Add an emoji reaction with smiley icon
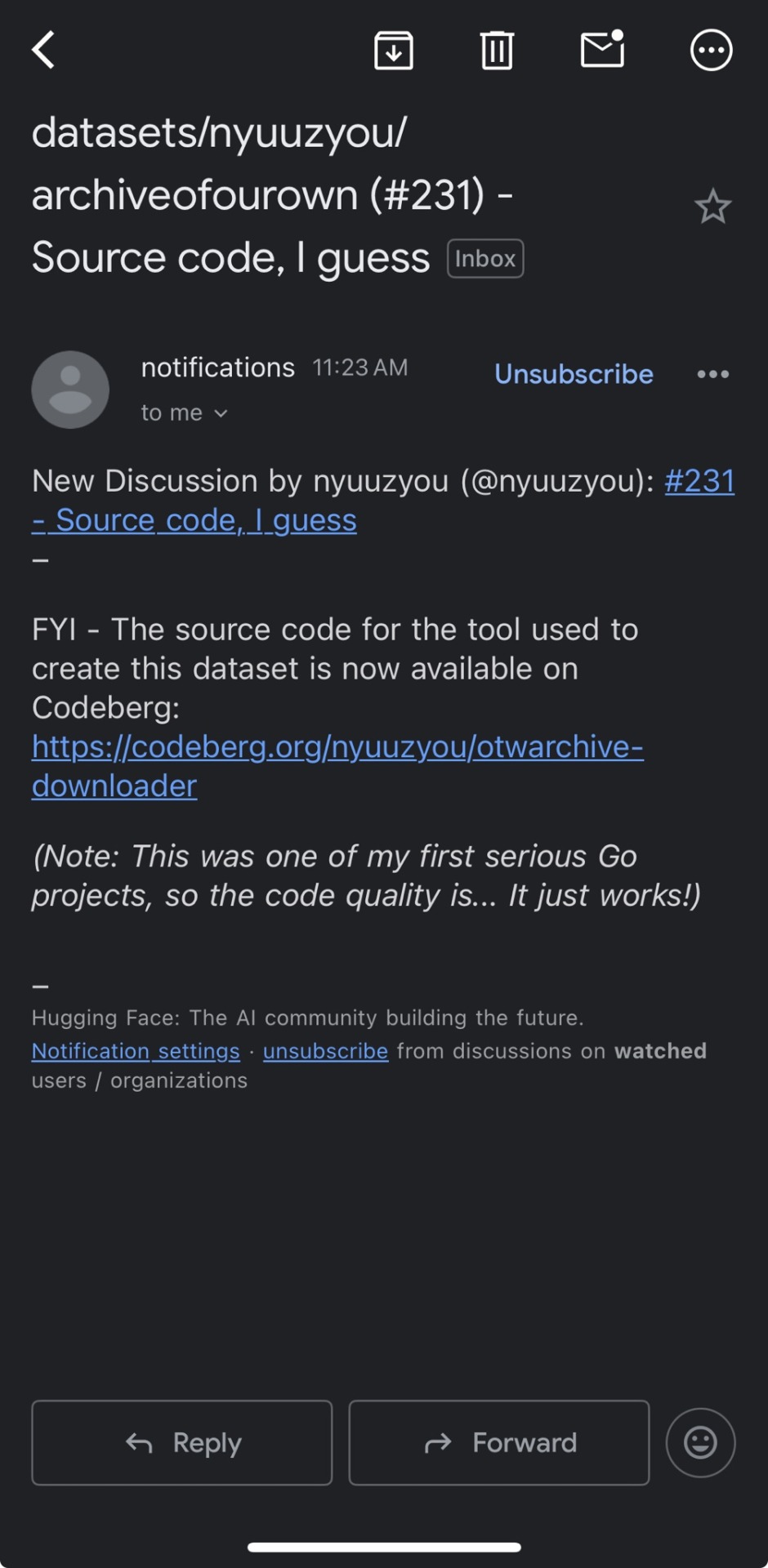Screen dimensions: 768x1568 700,1443
